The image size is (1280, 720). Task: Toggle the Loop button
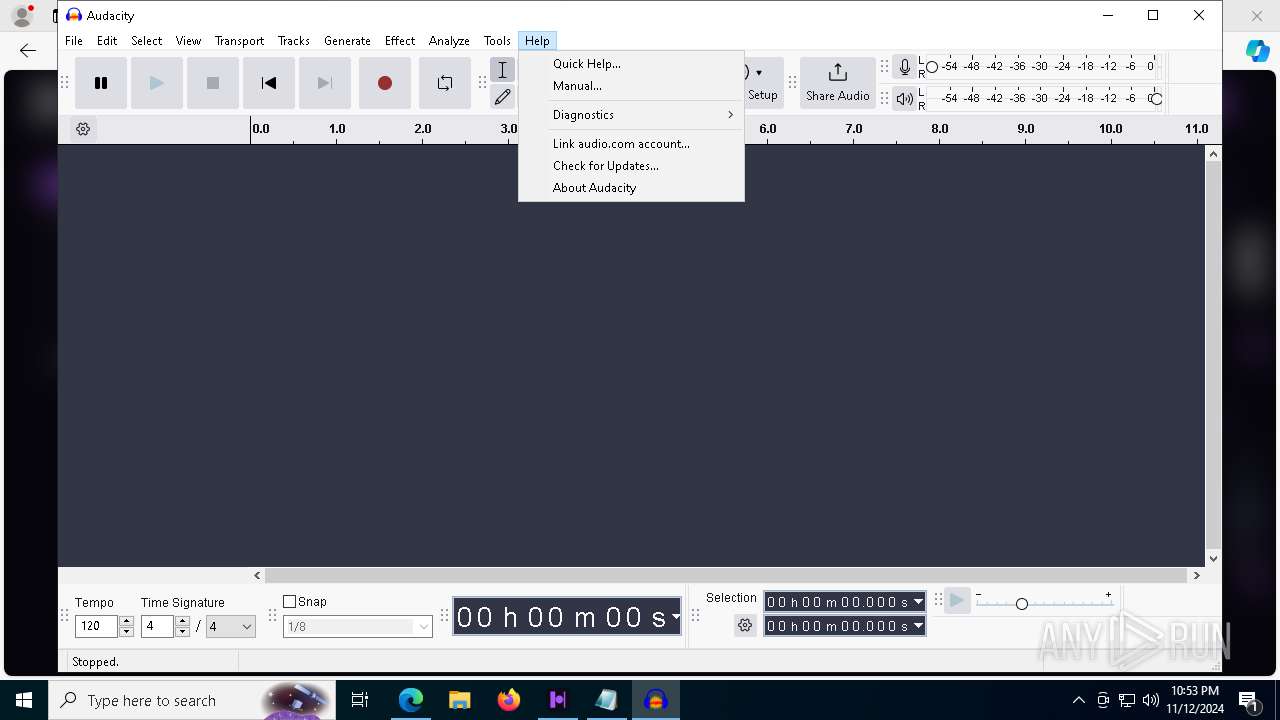pyautogui.click(x=445, y=83)
